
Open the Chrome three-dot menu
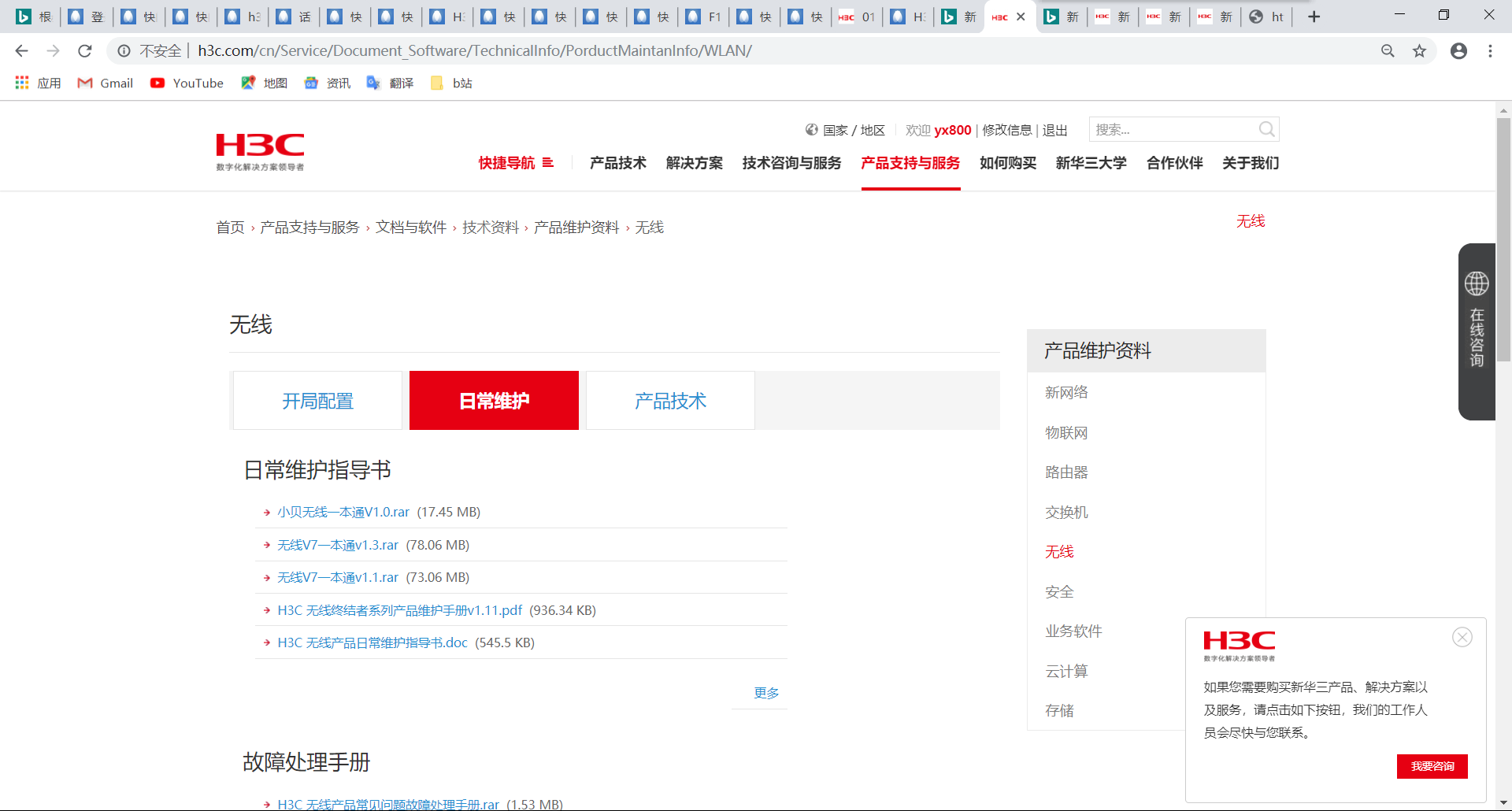click(x=1490, y=50)
